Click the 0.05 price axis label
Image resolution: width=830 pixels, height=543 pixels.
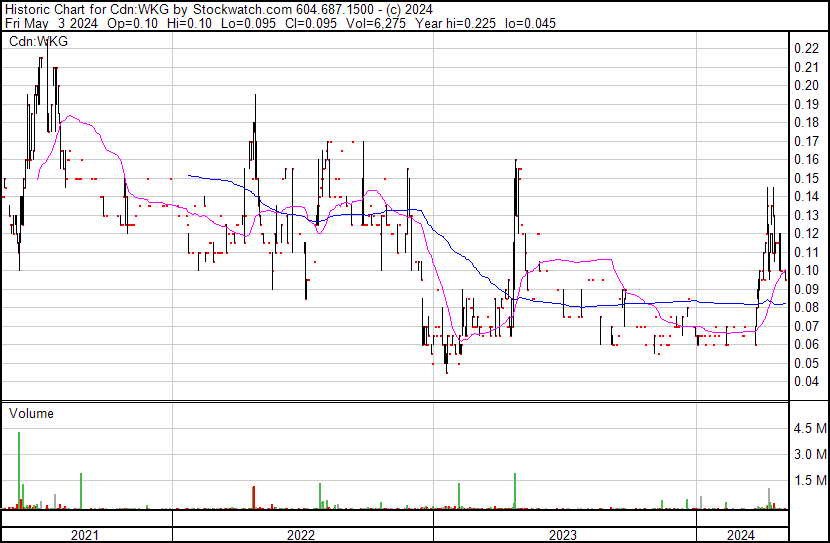point(806,363)
